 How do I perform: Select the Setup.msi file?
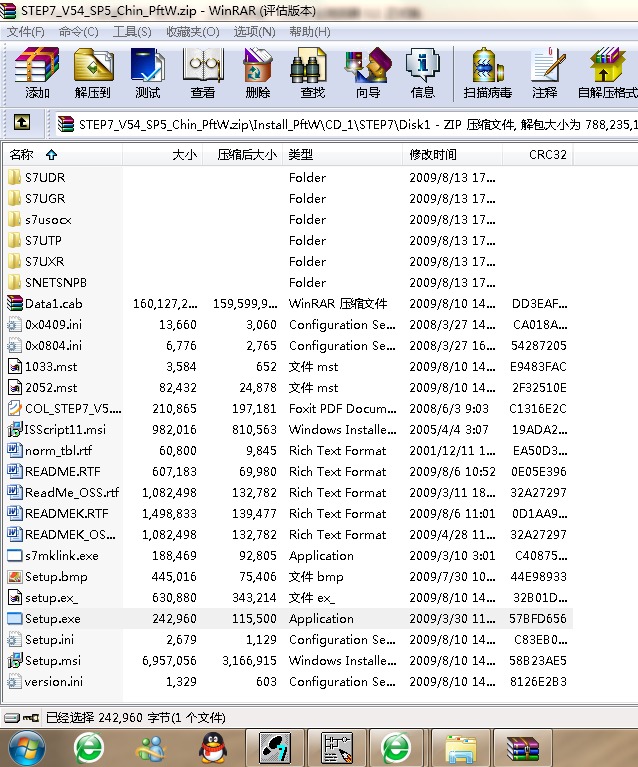point(49,661)
